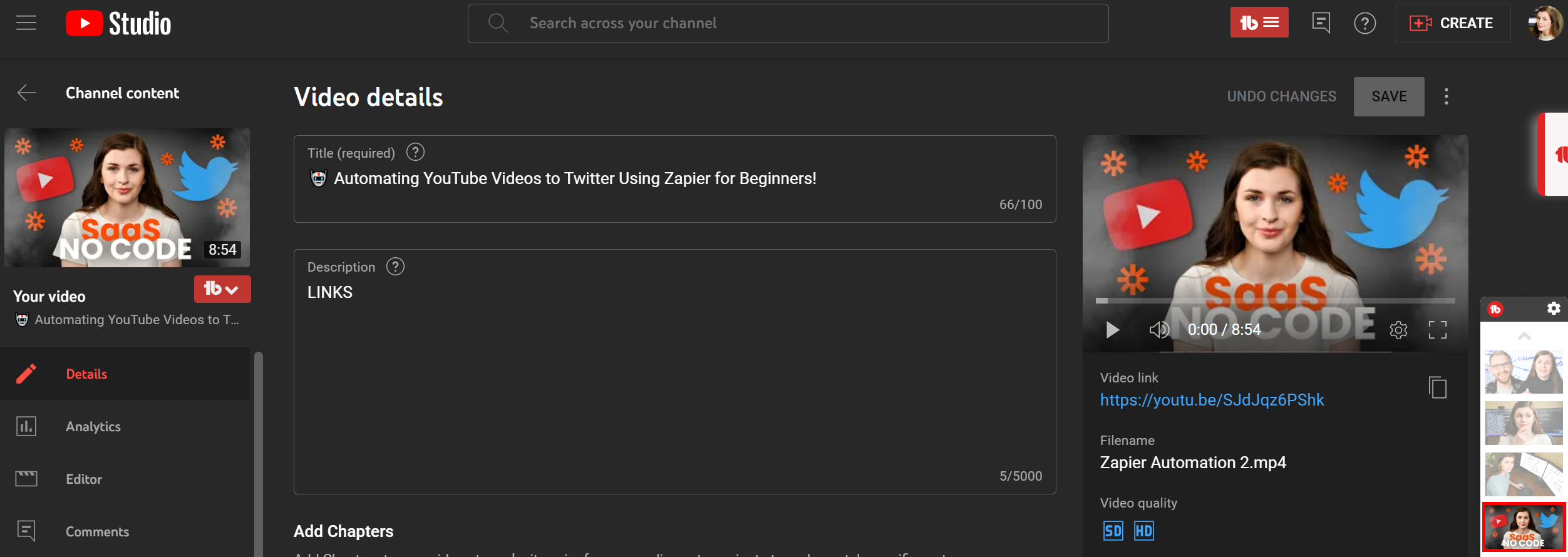Open the Analytics section
The height and width of the screenshot is (557, 1568).
(125, 426)
